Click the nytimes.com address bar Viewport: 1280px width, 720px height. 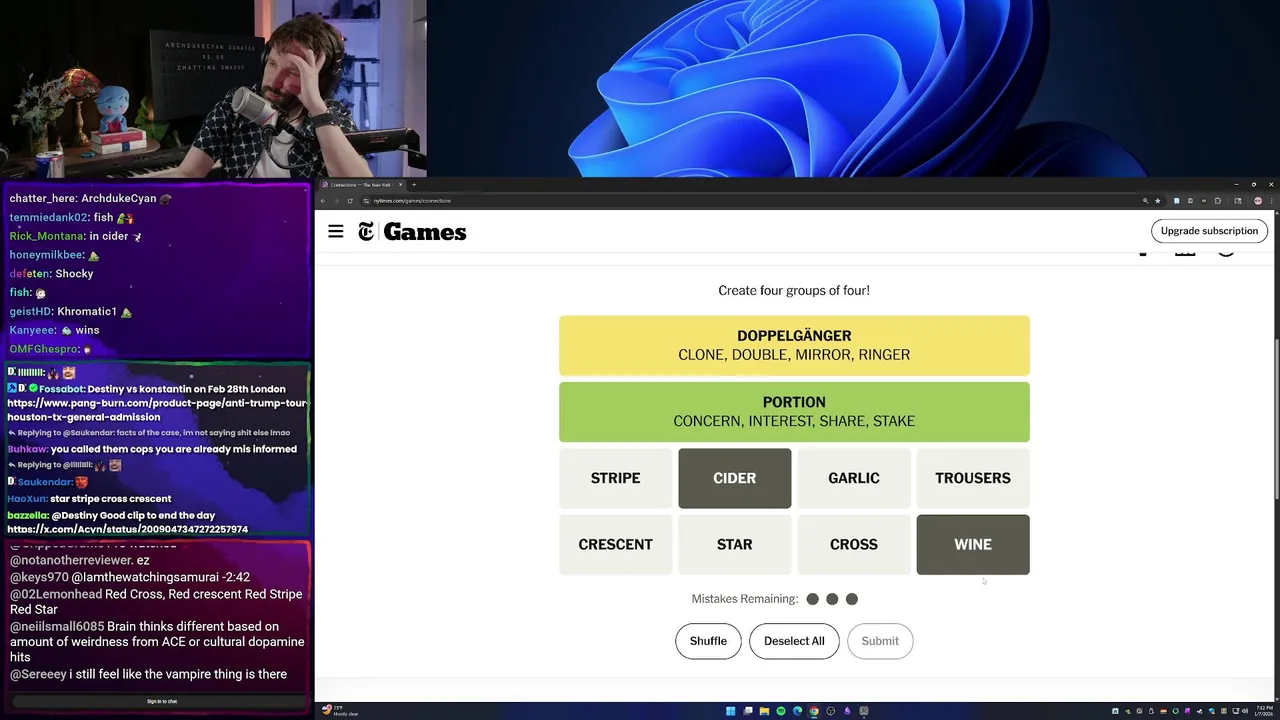coord(750,201)
